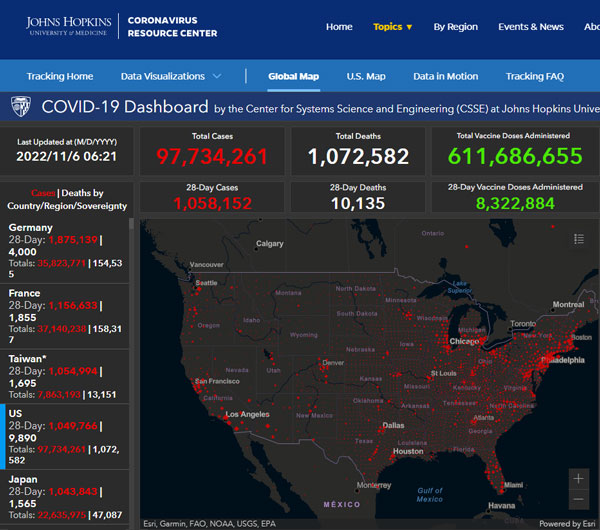This screenshot has height=530, width=600.
Task: Click the Johns Hopkins University logo
Action: (x=70, y=26)
